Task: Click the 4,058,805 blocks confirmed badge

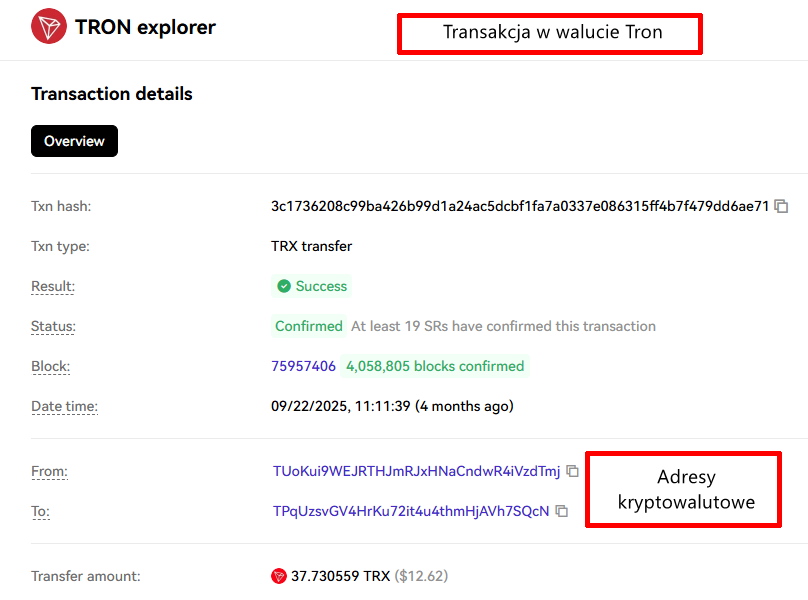Action: (435, 366)
